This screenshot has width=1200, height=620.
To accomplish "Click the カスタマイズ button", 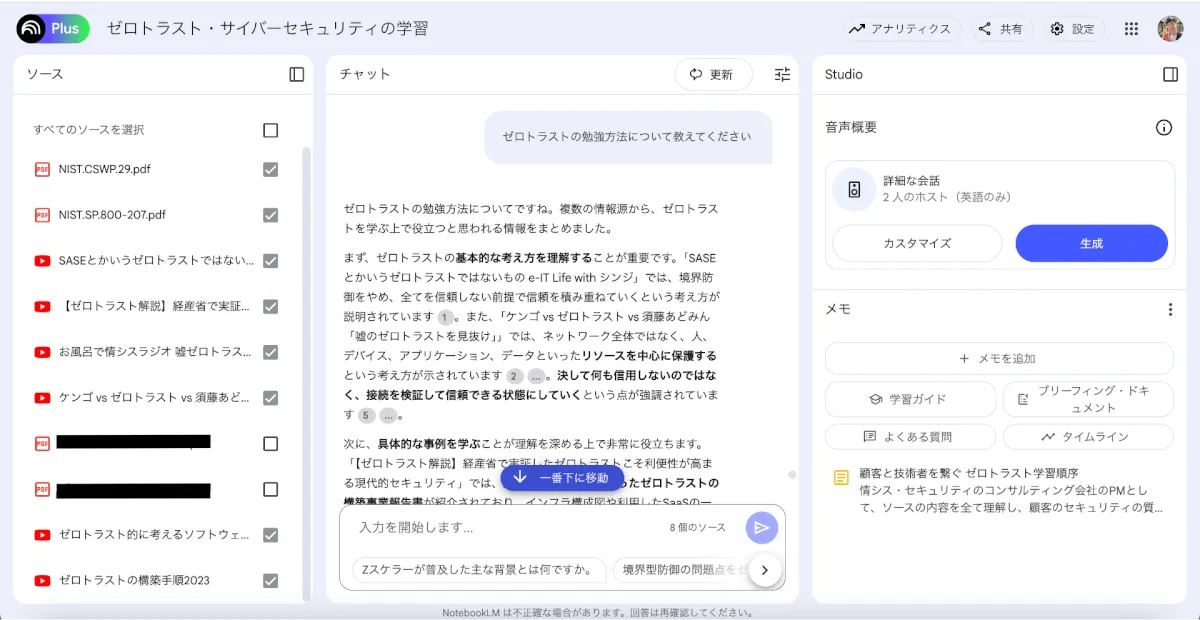I will [x=917, y=243].
